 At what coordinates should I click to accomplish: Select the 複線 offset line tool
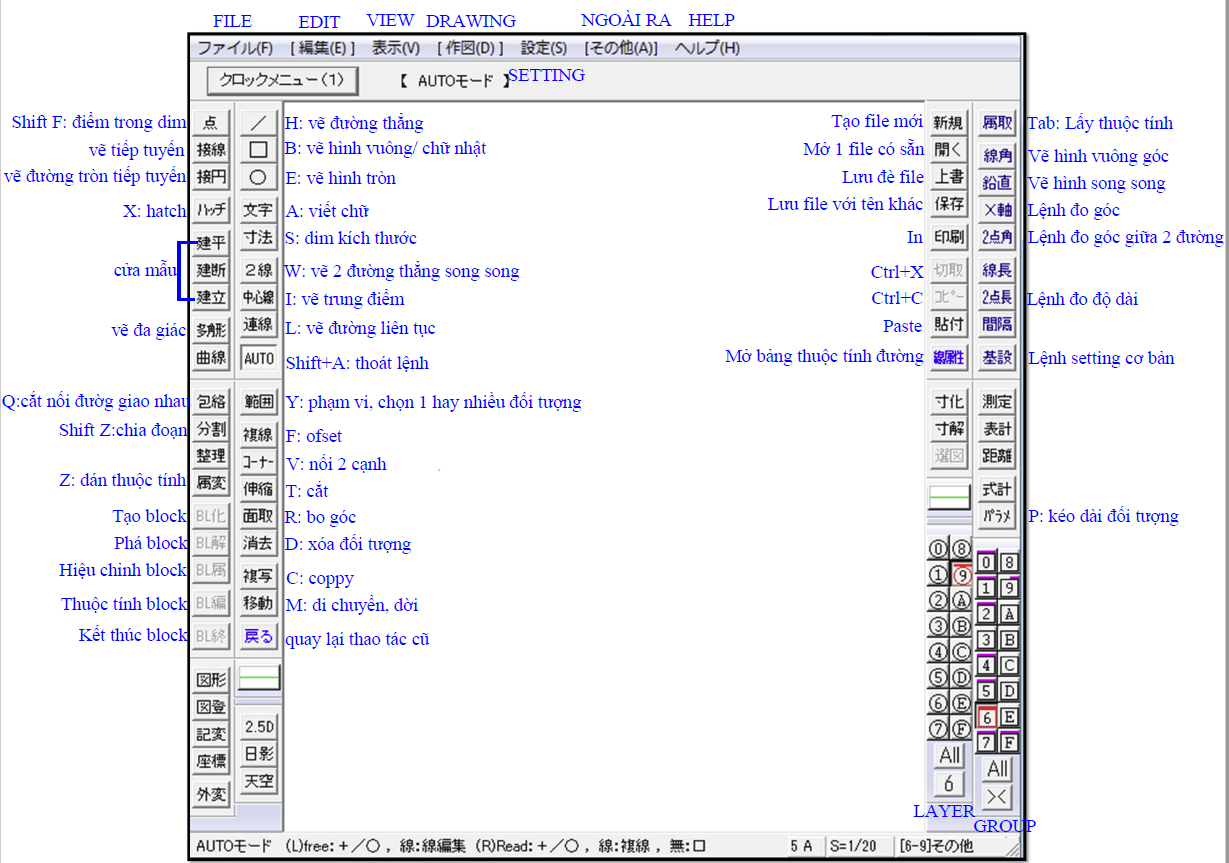[259, 435]
